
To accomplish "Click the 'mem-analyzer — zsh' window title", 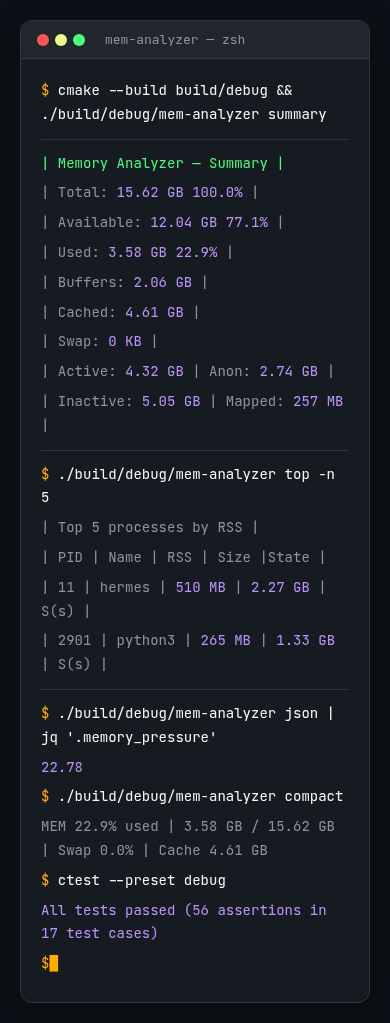I will pos(175,40).
